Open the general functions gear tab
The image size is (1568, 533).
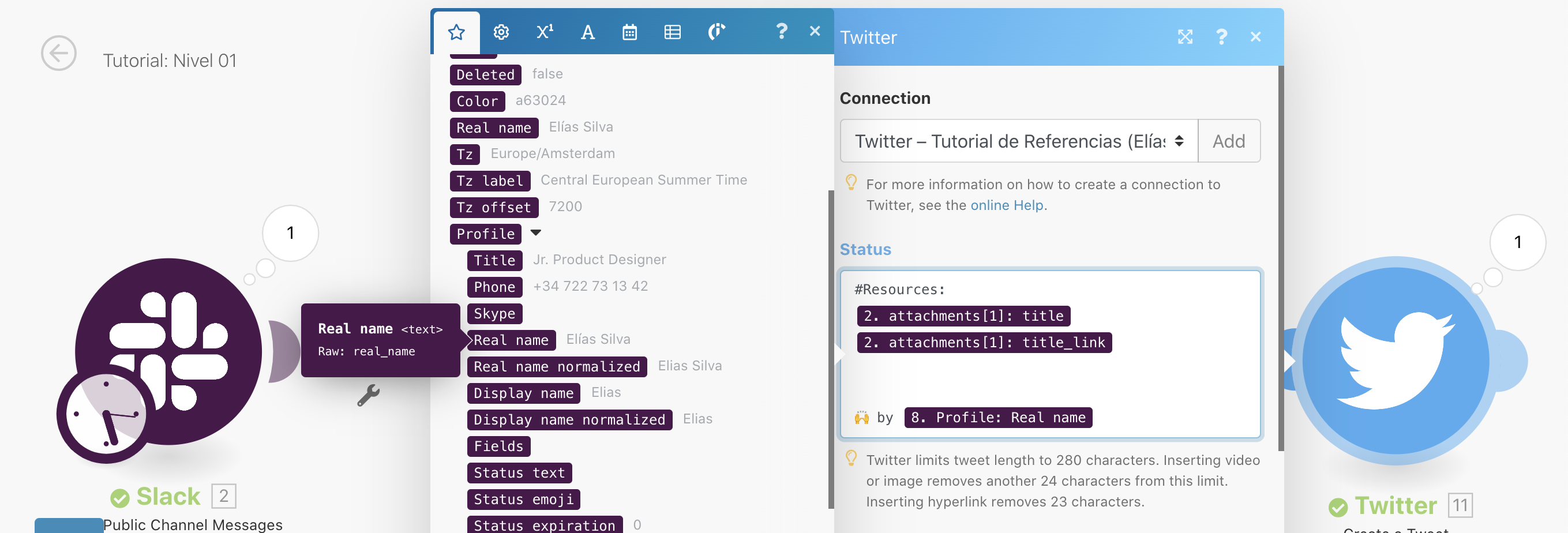[501, 32]
